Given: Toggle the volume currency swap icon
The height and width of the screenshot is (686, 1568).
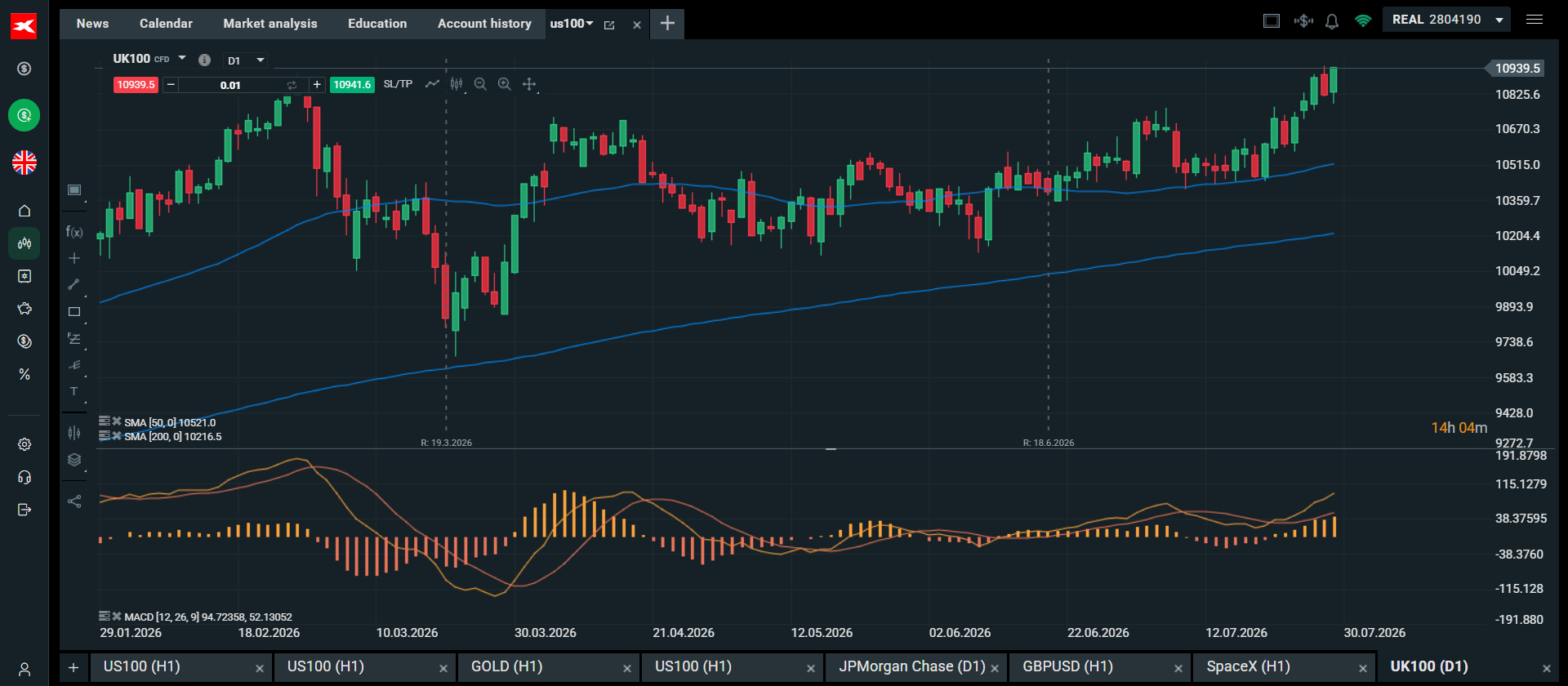Looking at the screenshot, I should [292, 85].
